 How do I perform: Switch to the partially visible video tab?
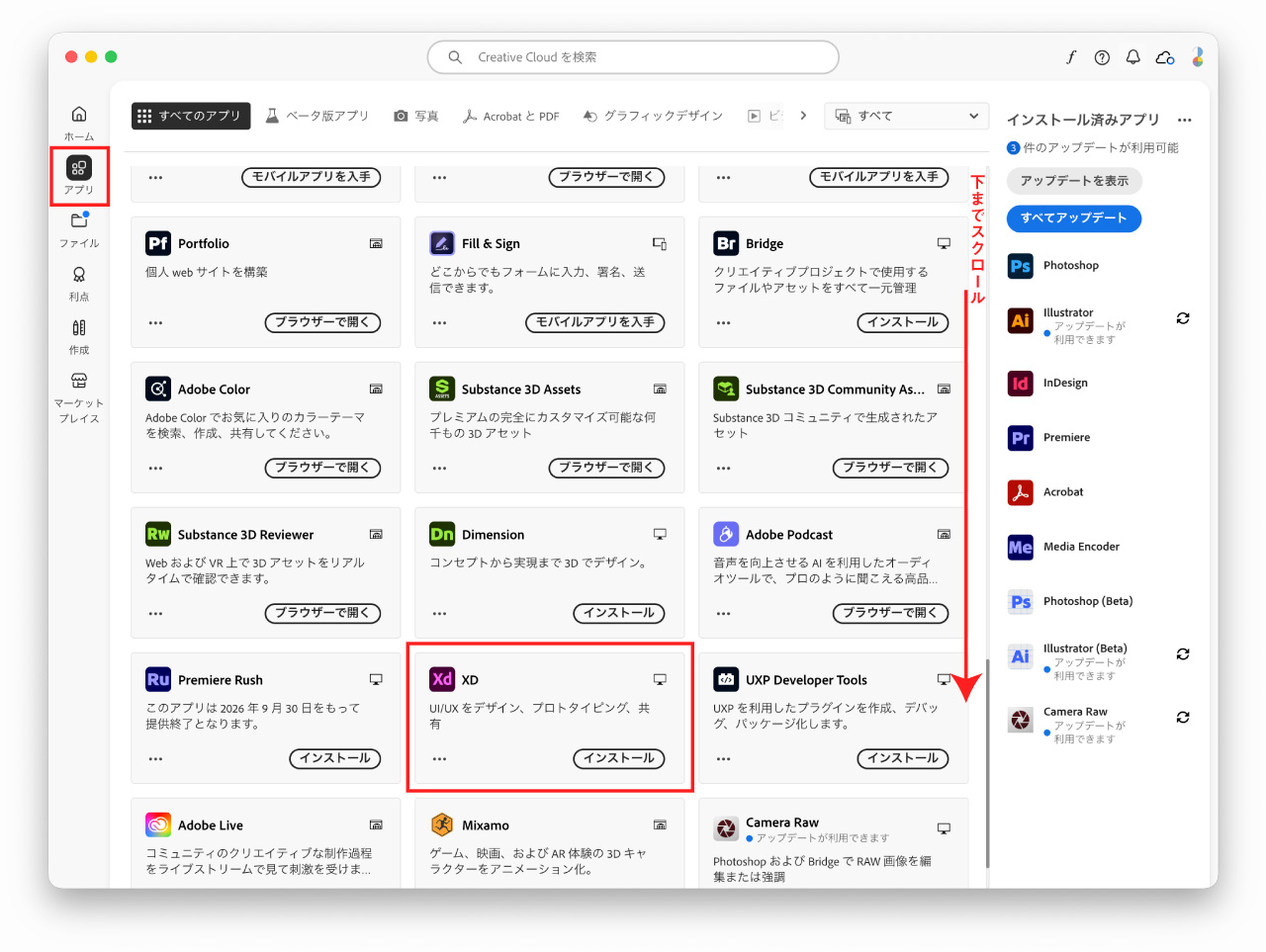pos(765,116)
